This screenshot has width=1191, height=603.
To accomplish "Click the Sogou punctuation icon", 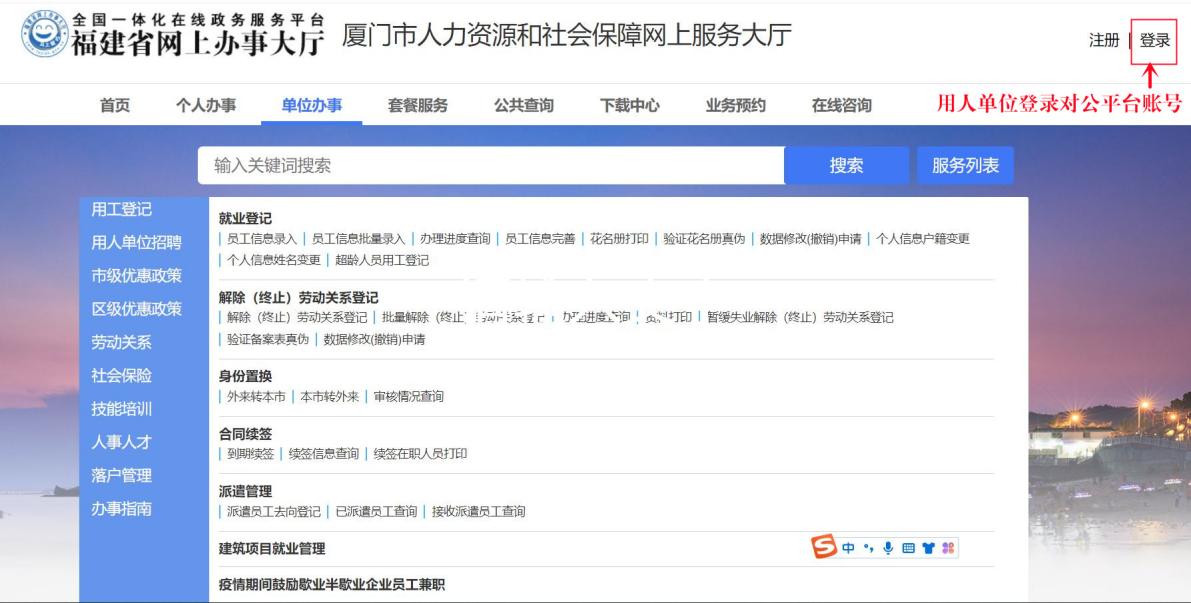I will point(869,546).
